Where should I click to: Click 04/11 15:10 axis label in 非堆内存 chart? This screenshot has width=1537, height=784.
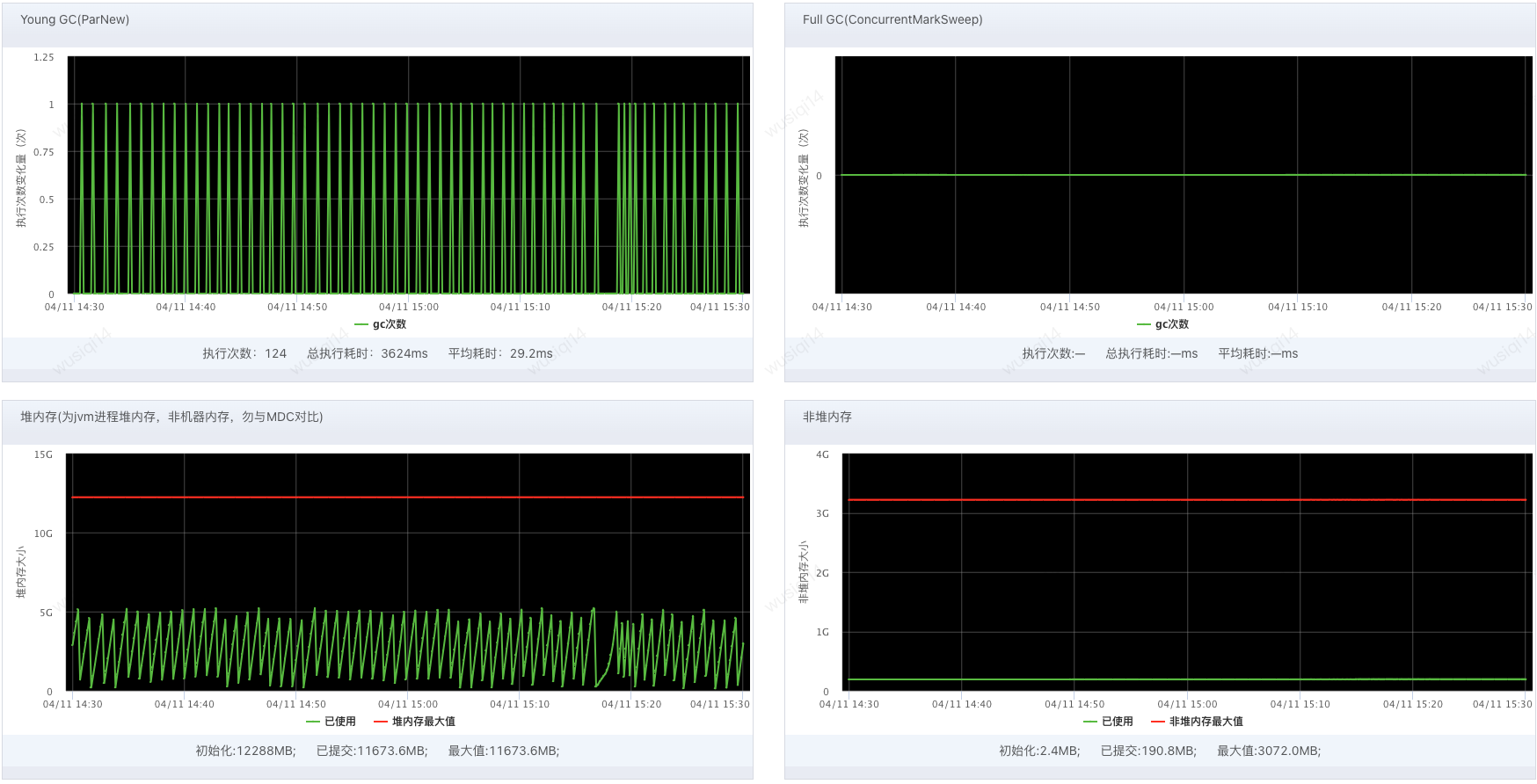click(1300, 704)
